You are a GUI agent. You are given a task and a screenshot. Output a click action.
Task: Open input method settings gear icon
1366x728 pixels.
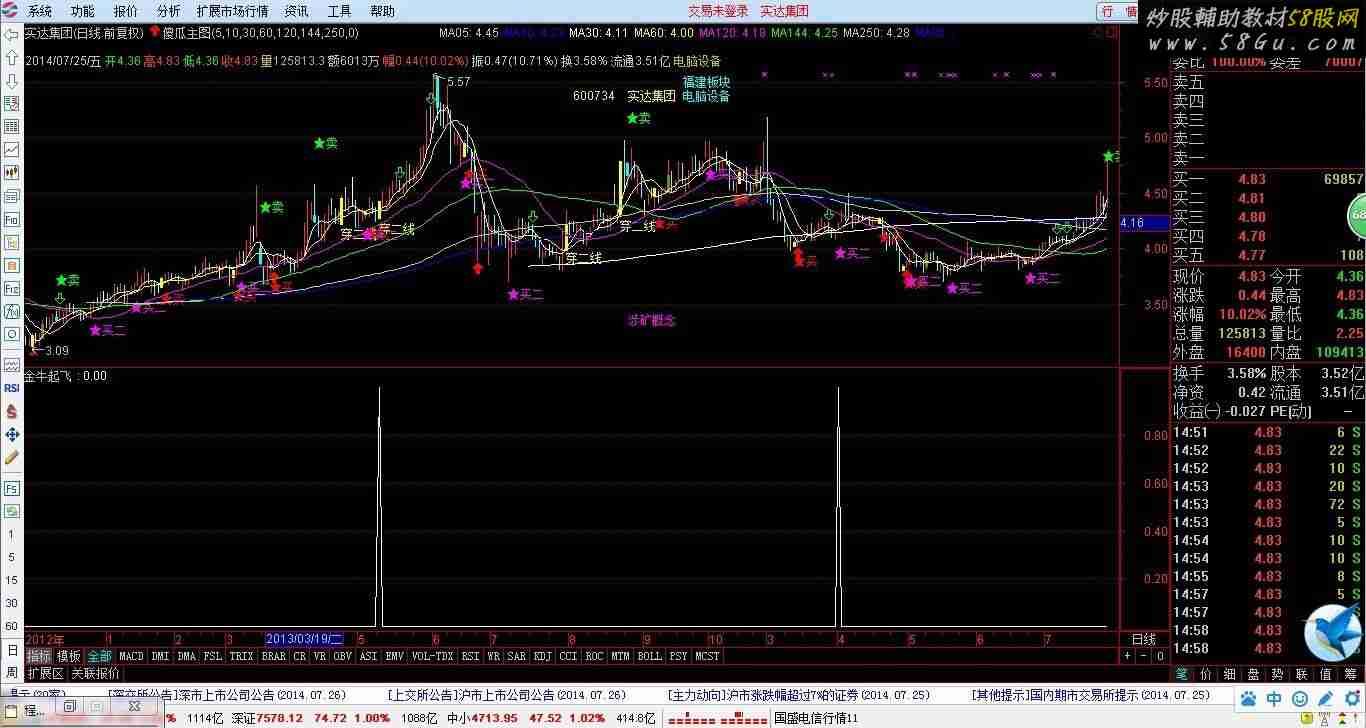click(x=1352, y=698)
